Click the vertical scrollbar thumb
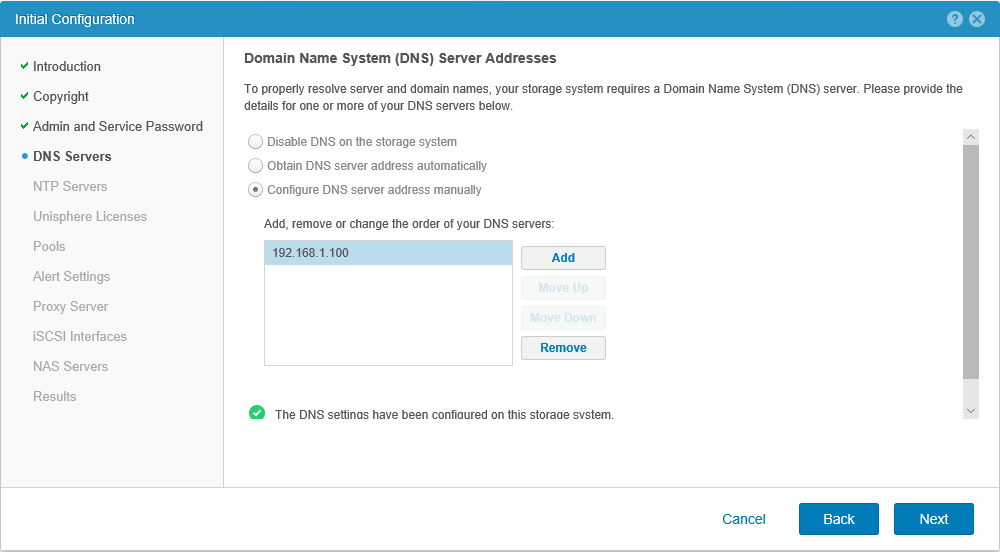This screenshot has height=552, width=1000. point(971,262)
